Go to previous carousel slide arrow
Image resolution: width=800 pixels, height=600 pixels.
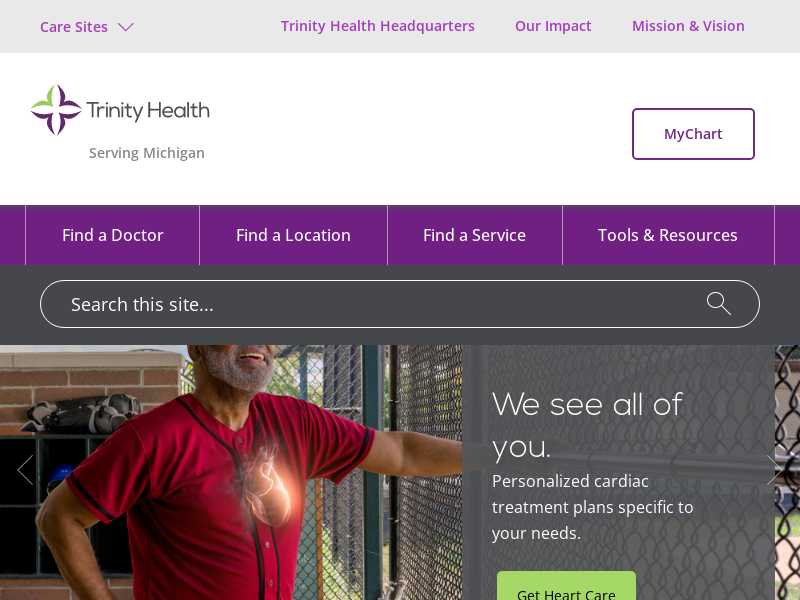(x=25, y=470)
